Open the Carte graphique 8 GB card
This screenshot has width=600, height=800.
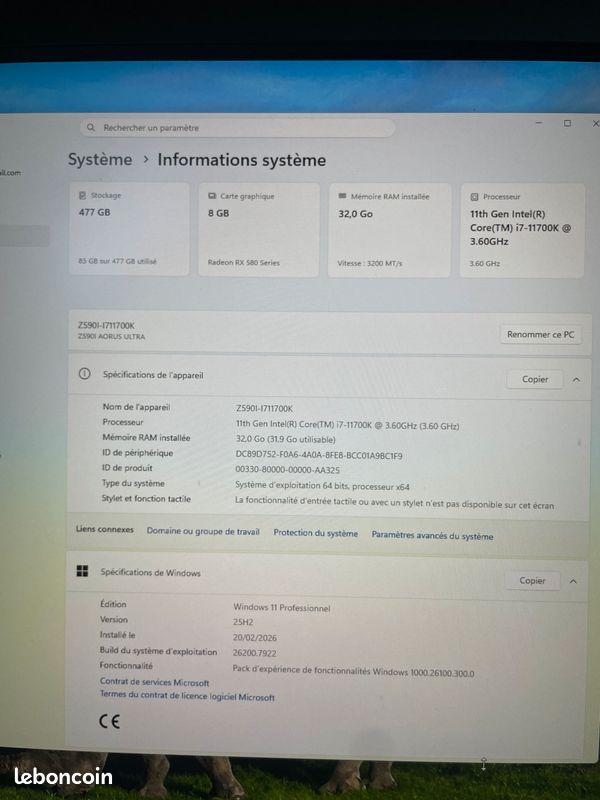click(x=259, y=230)
